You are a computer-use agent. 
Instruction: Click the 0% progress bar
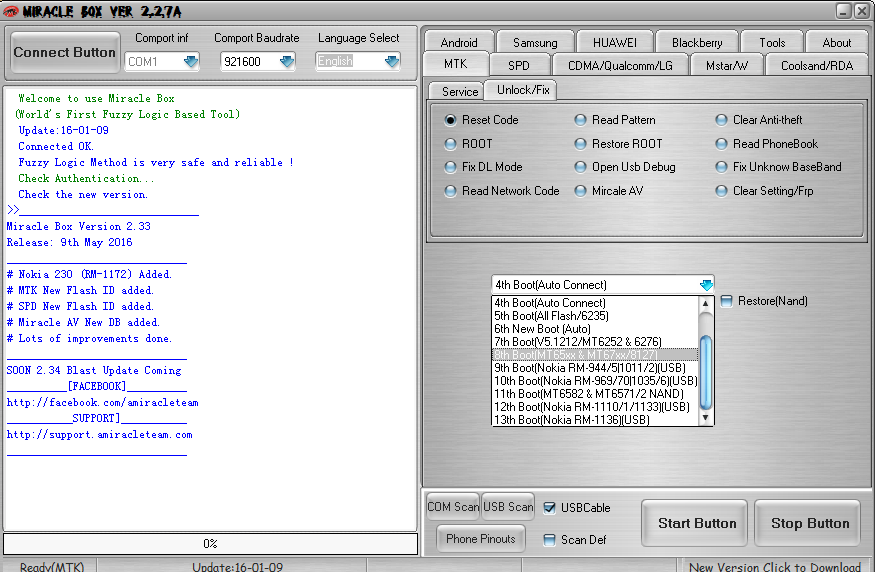tap(210, 544)
